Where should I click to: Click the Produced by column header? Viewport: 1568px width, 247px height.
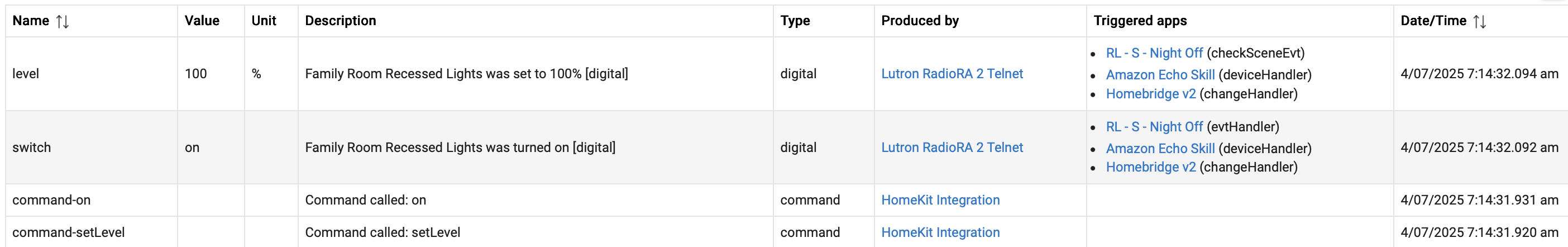[920, 21]
